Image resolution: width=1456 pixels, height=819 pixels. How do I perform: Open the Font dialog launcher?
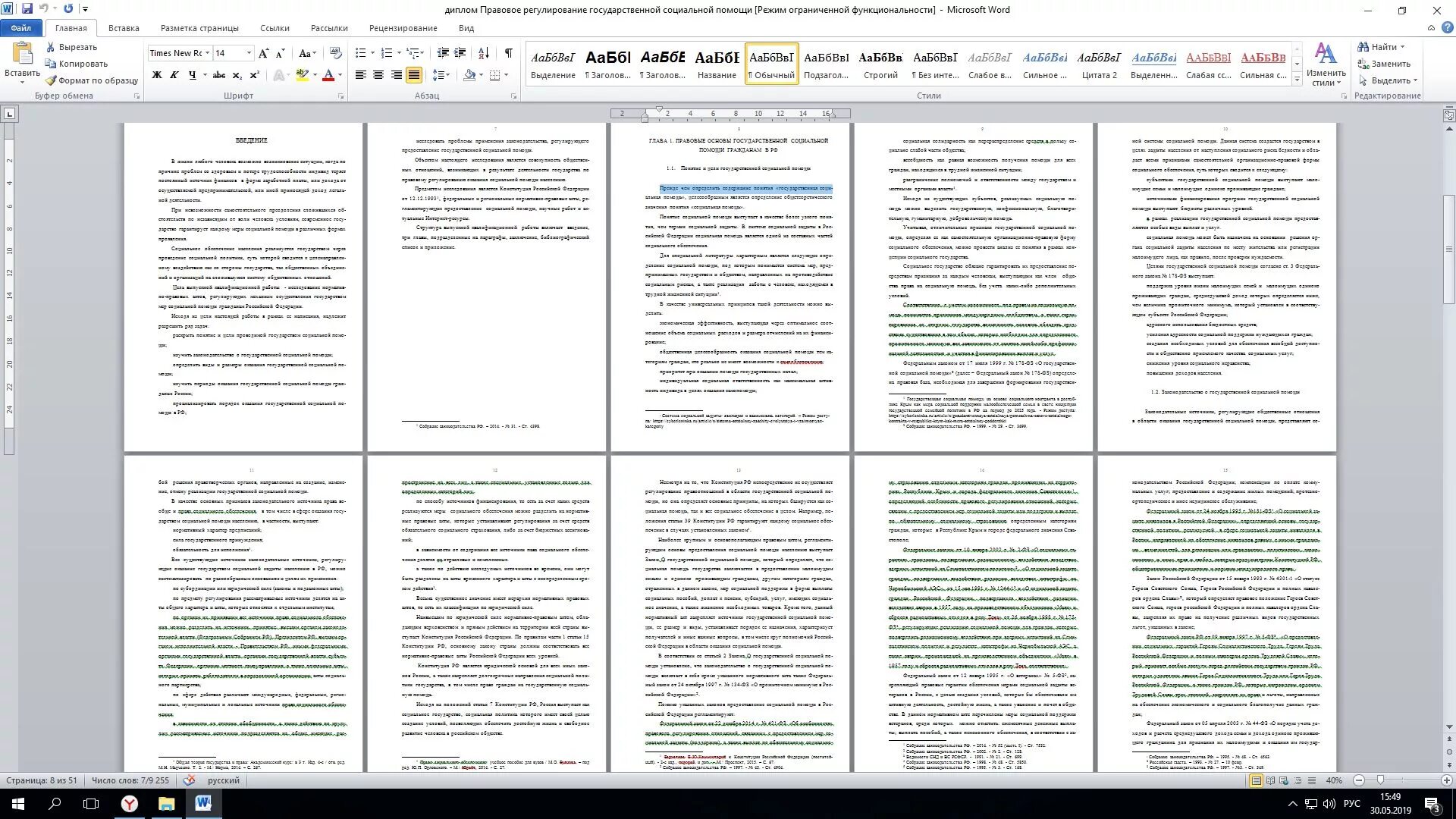coord(340,96)
